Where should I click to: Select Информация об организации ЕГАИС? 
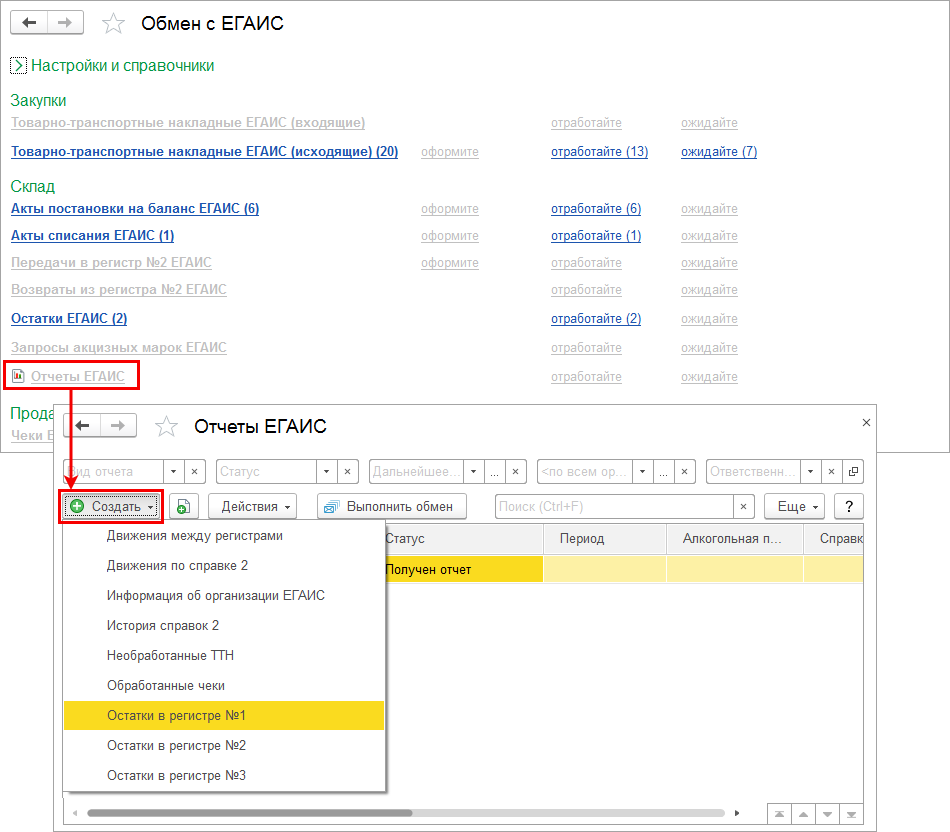click(224, 596)
